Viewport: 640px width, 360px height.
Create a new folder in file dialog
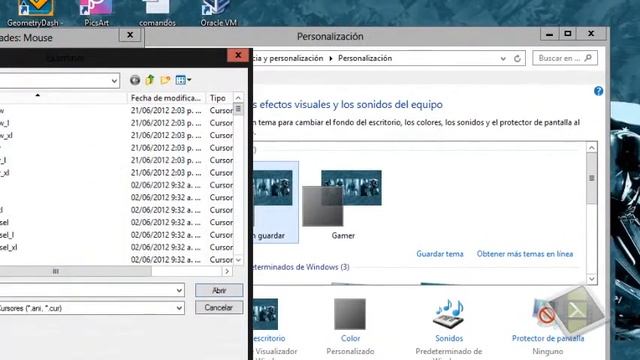pos(165,80)
